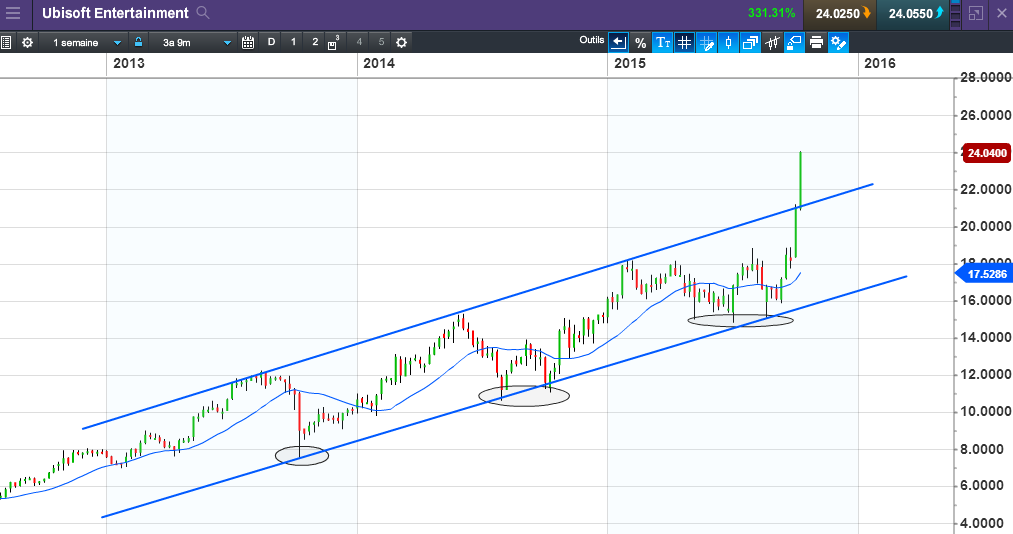Viewport: 1013px width, 534px height.
Task: Select chart preset 2
Action: (315, 42)
